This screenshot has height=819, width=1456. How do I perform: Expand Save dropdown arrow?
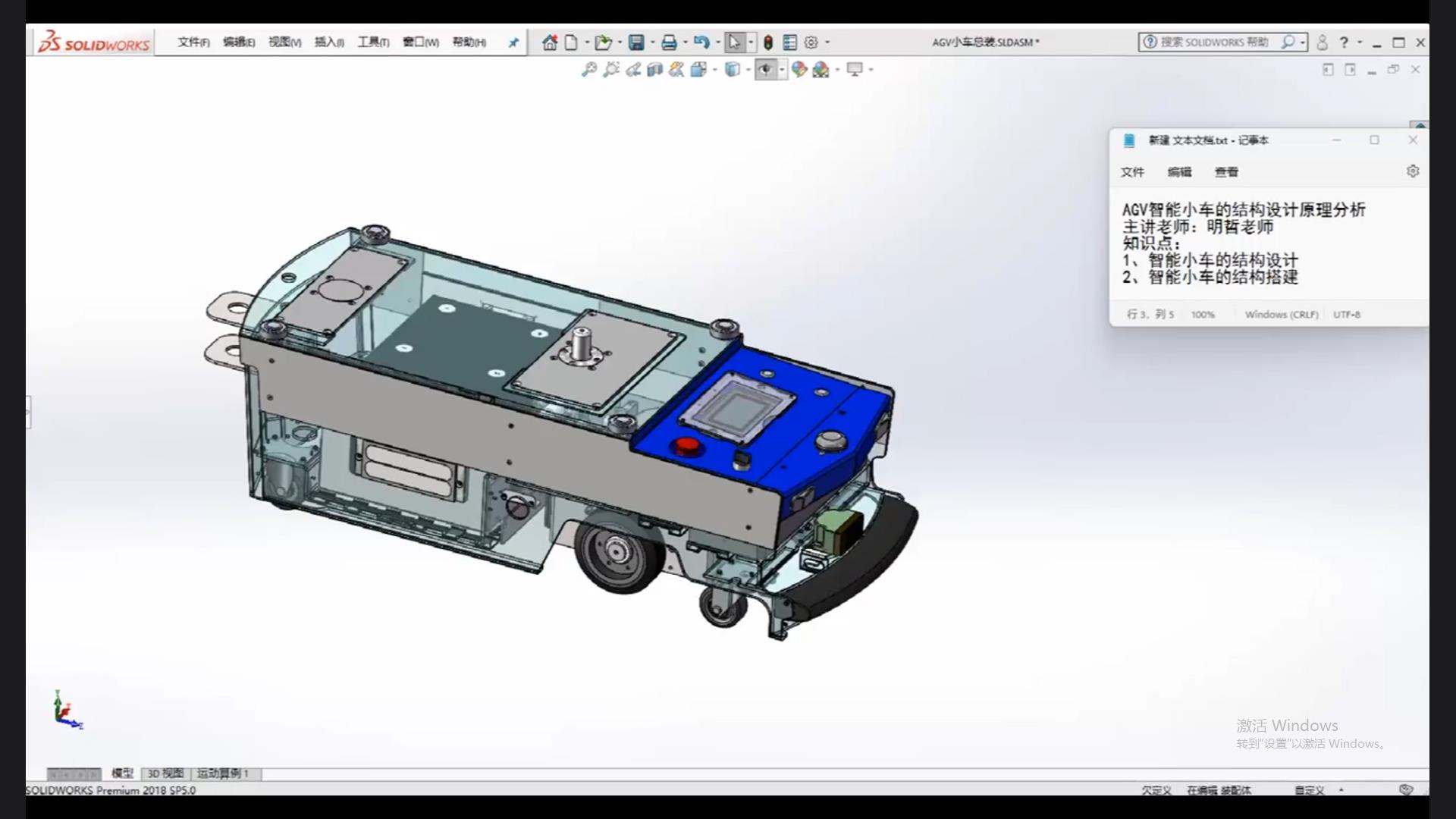(x=653, y=42)
